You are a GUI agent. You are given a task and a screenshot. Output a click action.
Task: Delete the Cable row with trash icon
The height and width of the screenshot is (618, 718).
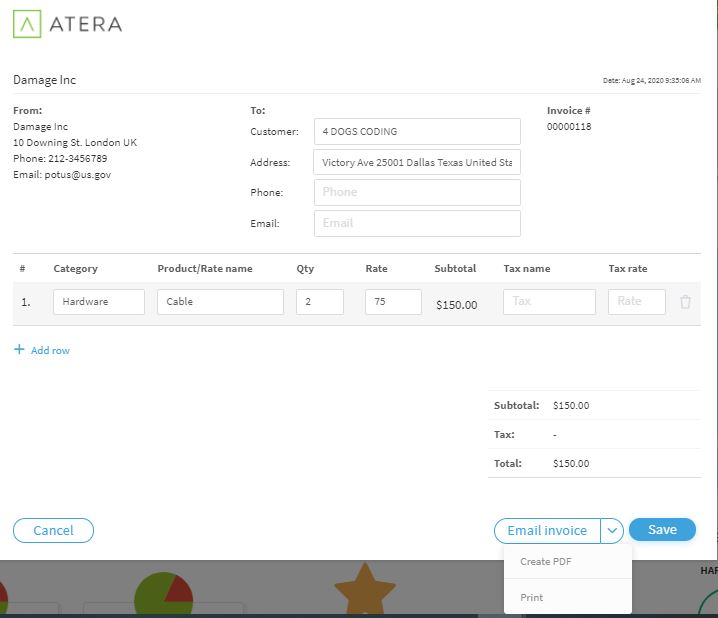click(x=685, y=302)
